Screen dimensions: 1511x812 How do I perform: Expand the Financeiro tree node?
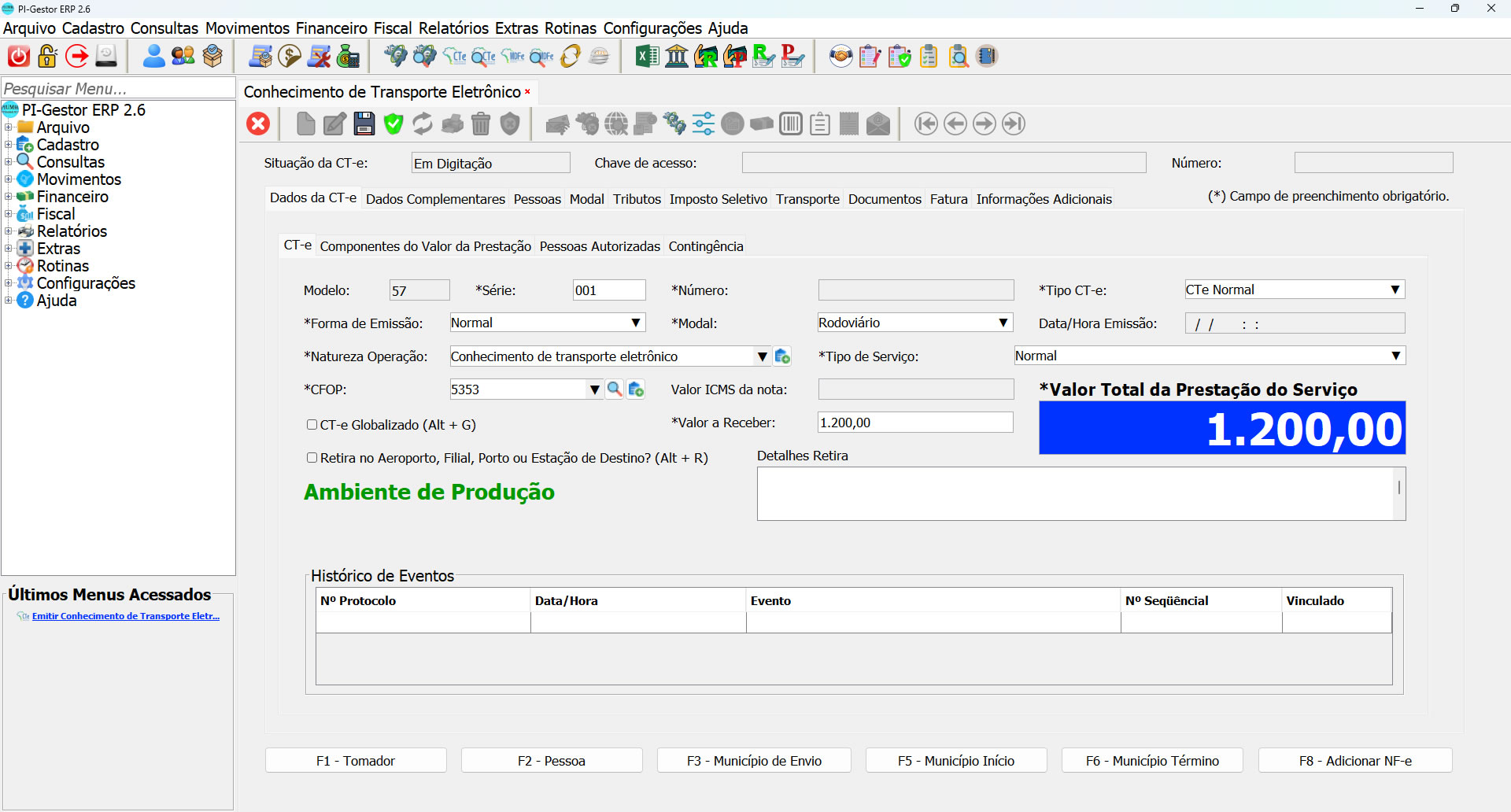point(8,197)
